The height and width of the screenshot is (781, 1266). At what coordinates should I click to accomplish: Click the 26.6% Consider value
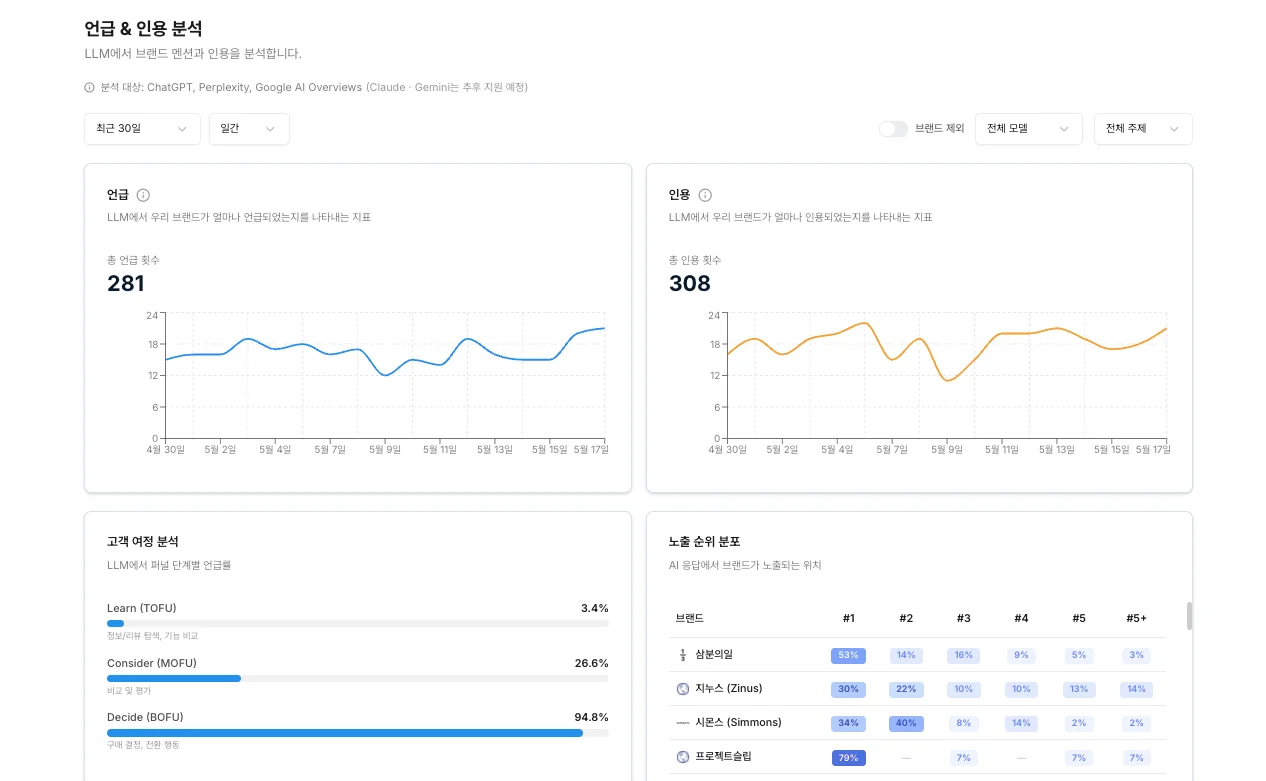pos(592,663)
